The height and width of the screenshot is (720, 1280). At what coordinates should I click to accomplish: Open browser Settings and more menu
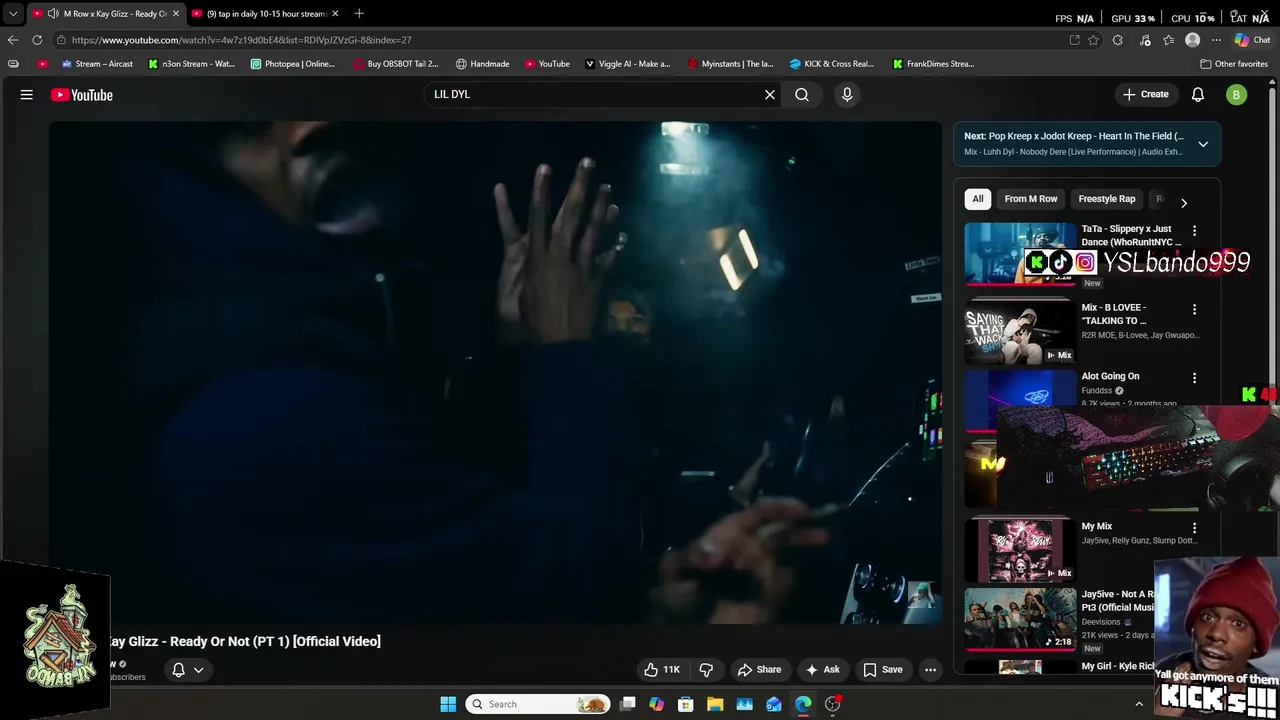pyautogui.click(x=1216, y=40)
